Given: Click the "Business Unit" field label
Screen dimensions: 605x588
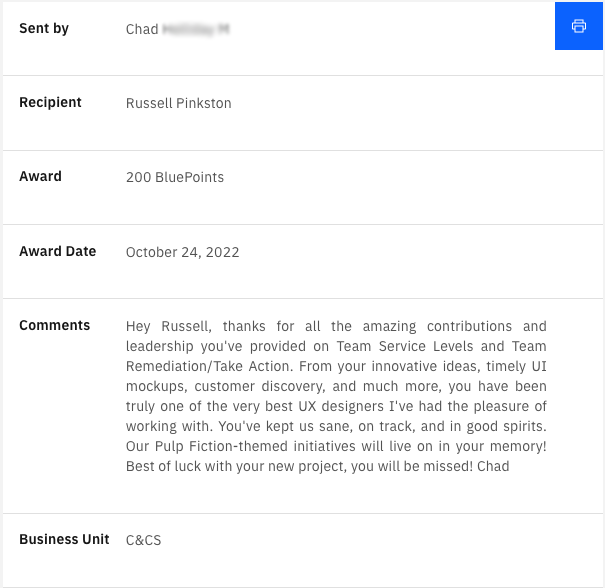Looking at the screenshot, I should click(63, 539).
